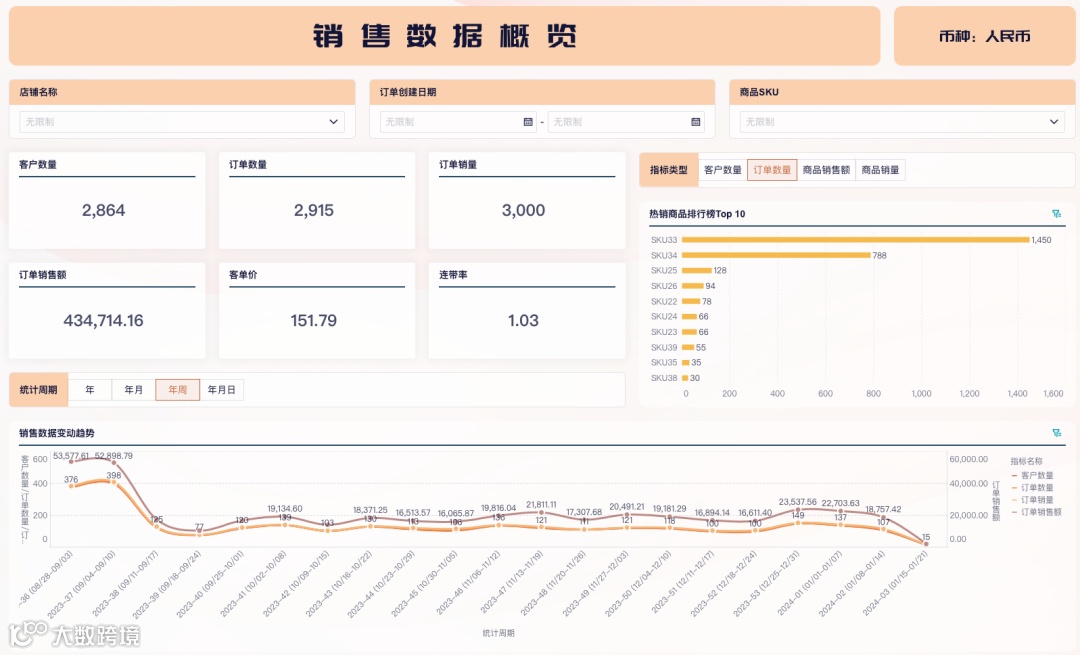
Task: Switch statistics period to 年月
Action: coord(134,390)
